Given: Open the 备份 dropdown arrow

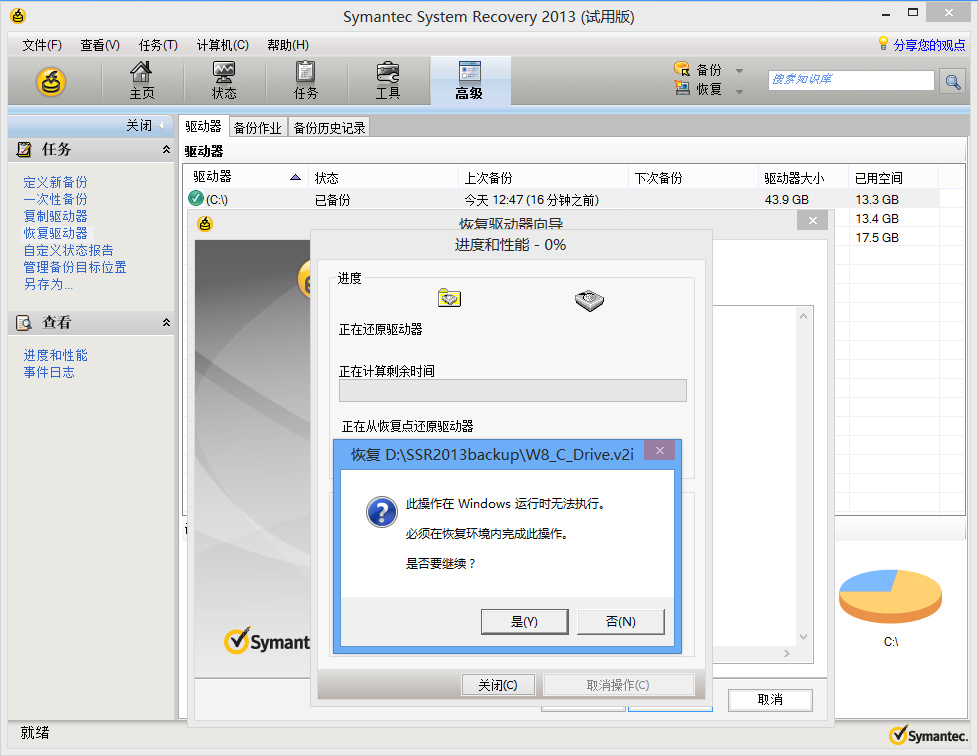Looking at the screenshot, I should [739, 70].
